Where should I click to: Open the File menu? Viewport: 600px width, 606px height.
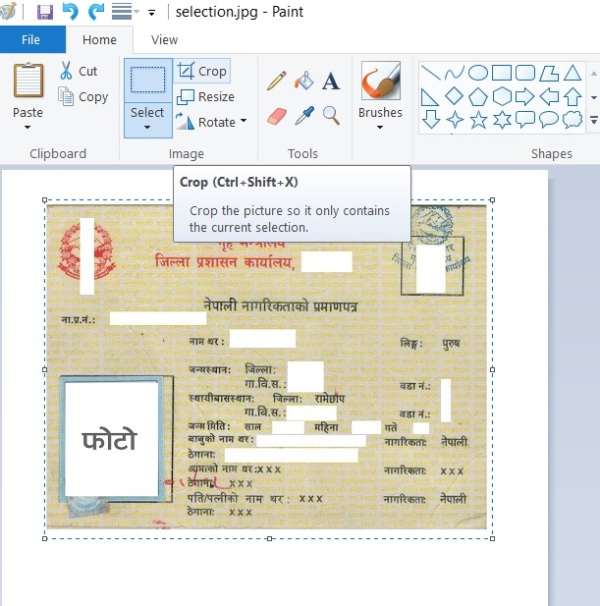click(x=31, y=40)
